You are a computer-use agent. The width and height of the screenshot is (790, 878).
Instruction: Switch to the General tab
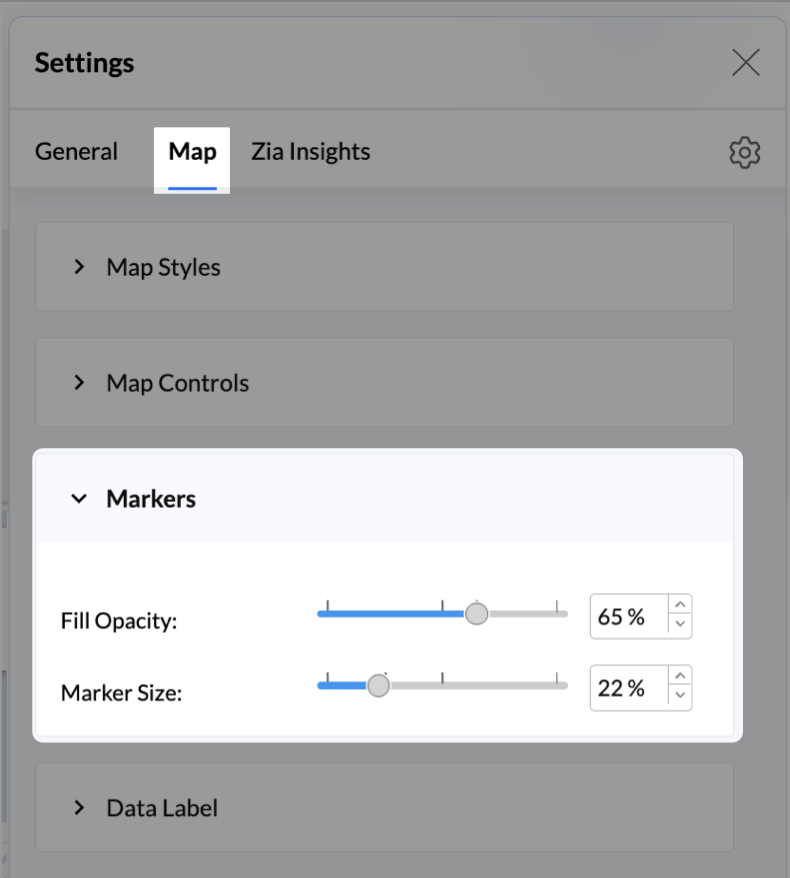(76, 152)
